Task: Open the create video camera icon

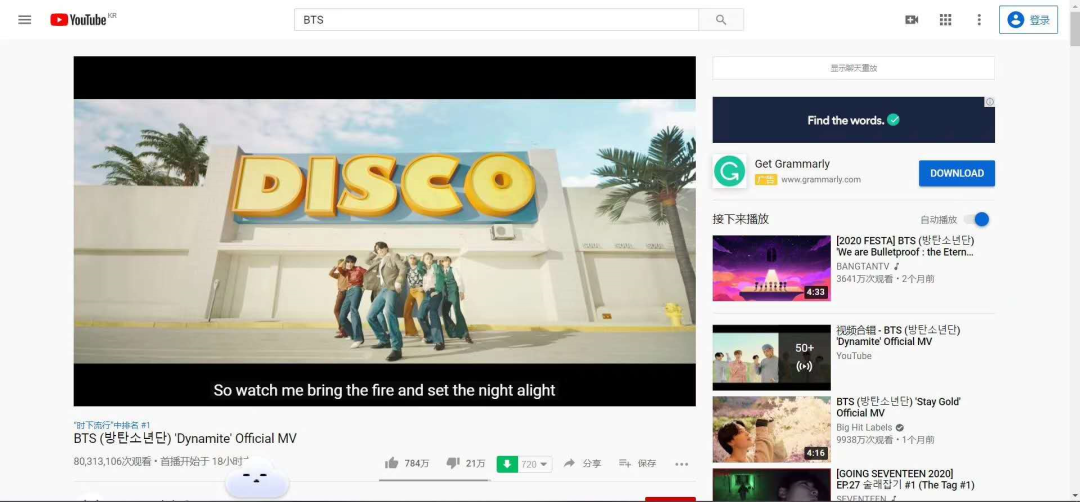Action: click(x=911, y=20)
